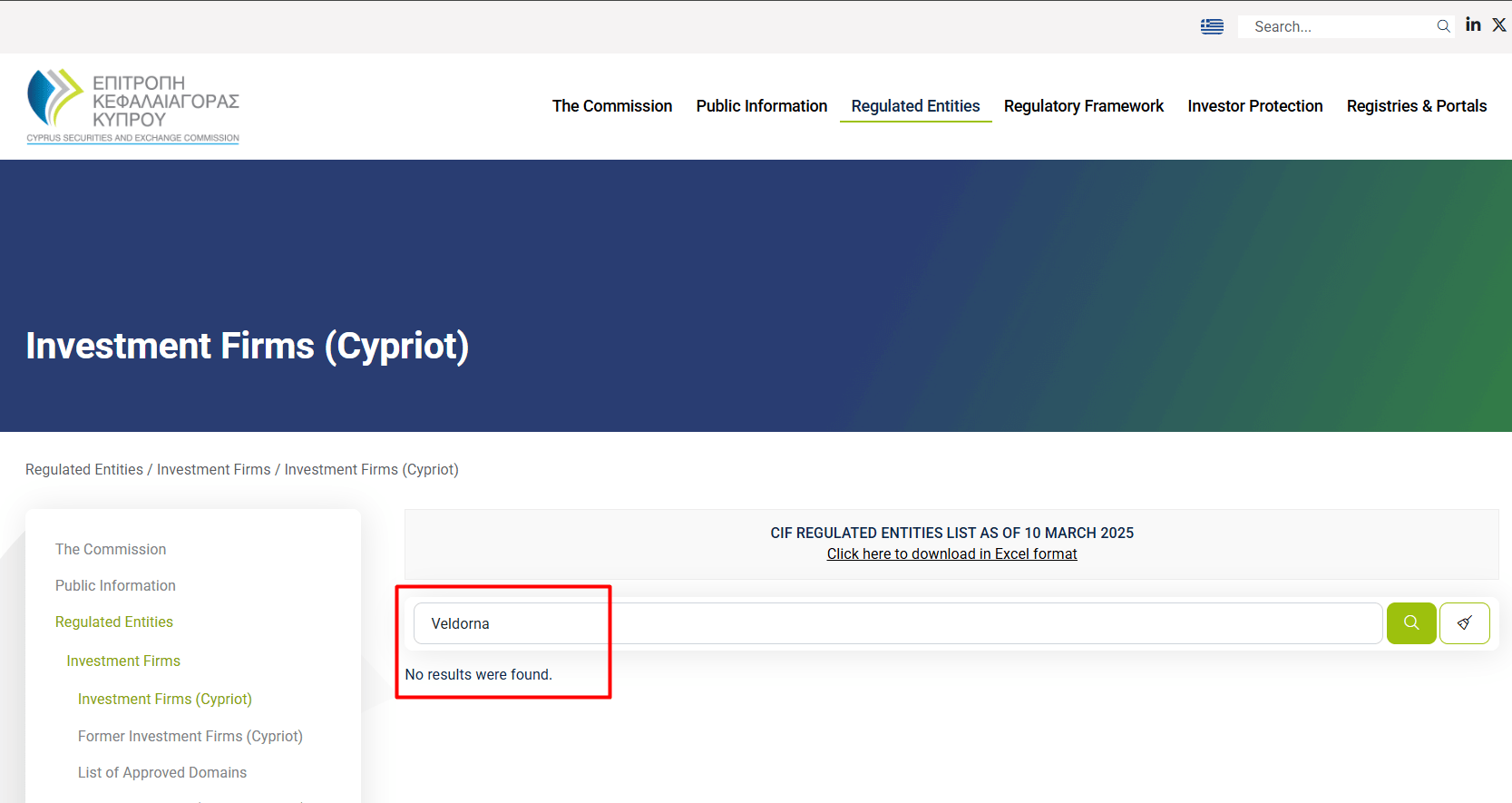
Task: Open Registries & Portals top menu
Action: 1417,106
